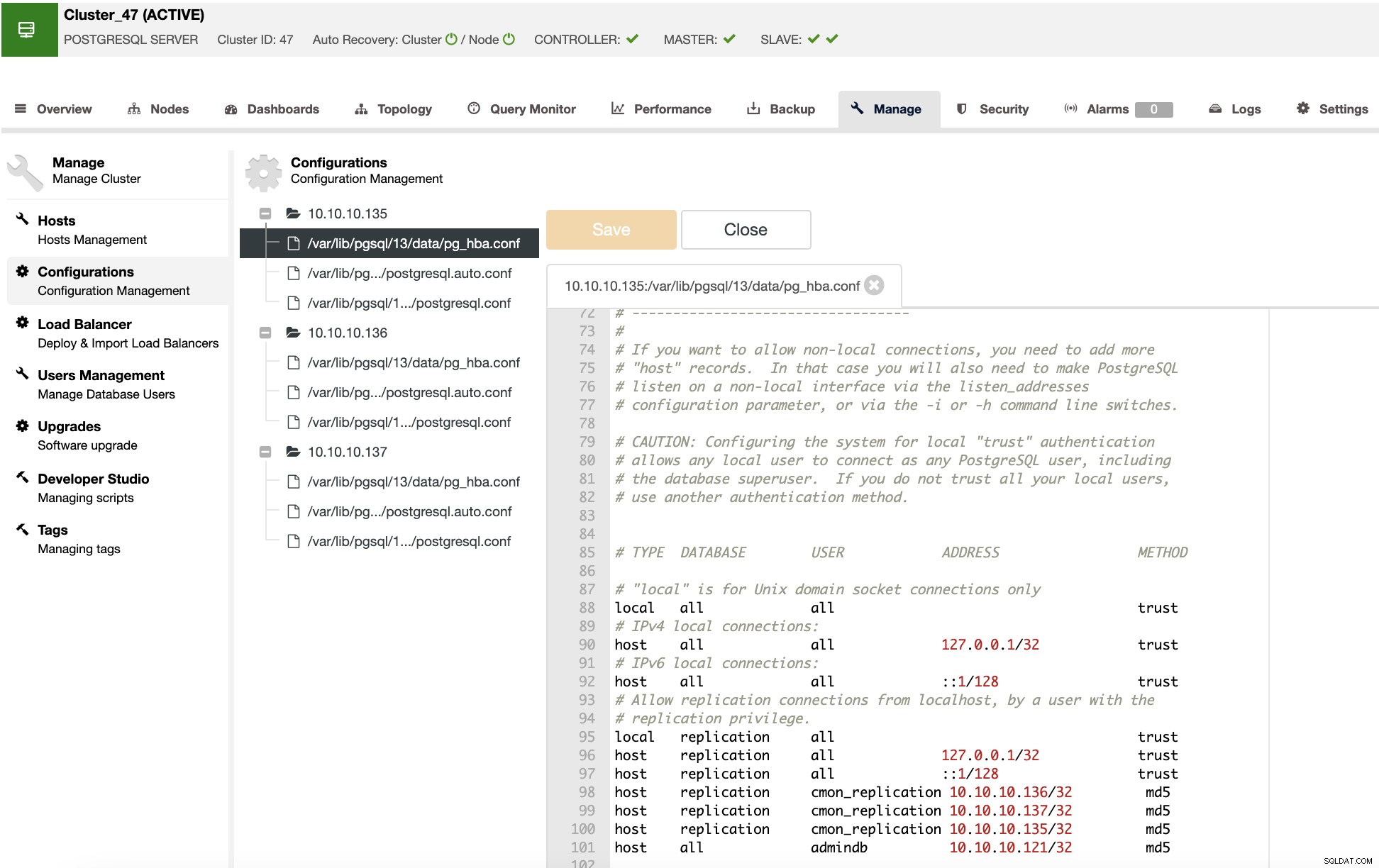The width and height of the screenshot is (1379, 868).
Task: Open pg_hba.conf under 10.10.10.137
Action: coord(403,482)
